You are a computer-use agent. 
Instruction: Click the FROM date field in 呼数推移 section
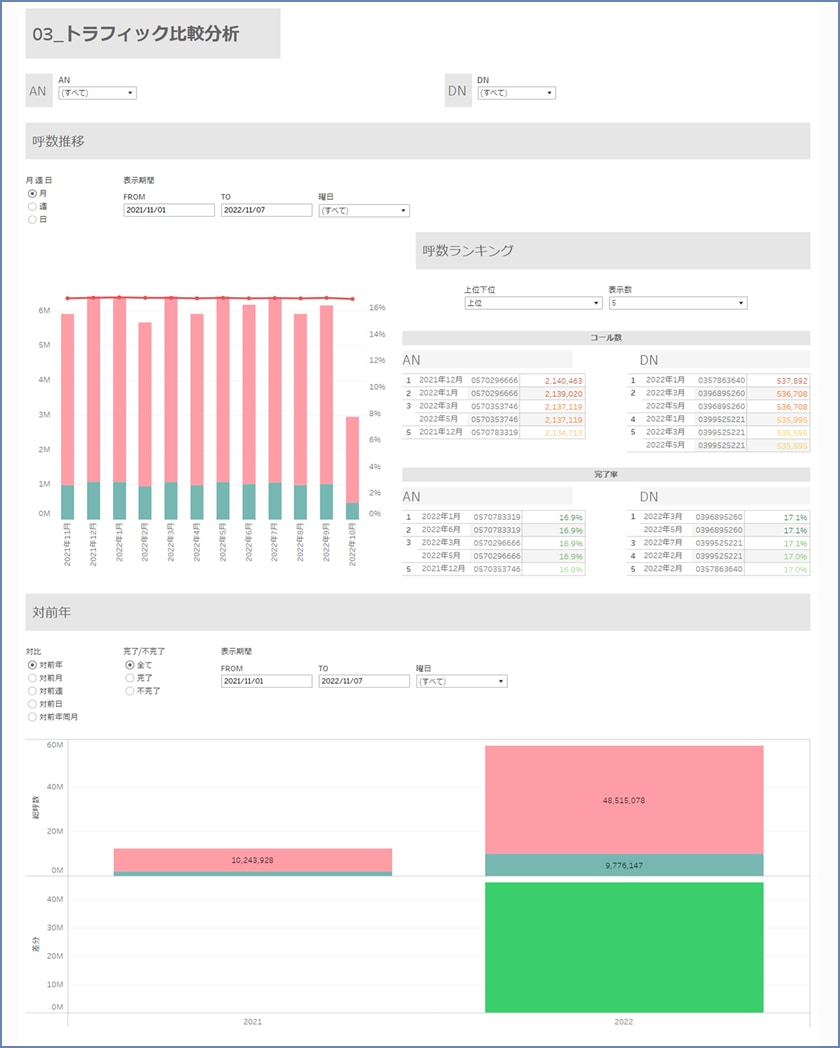169,210
